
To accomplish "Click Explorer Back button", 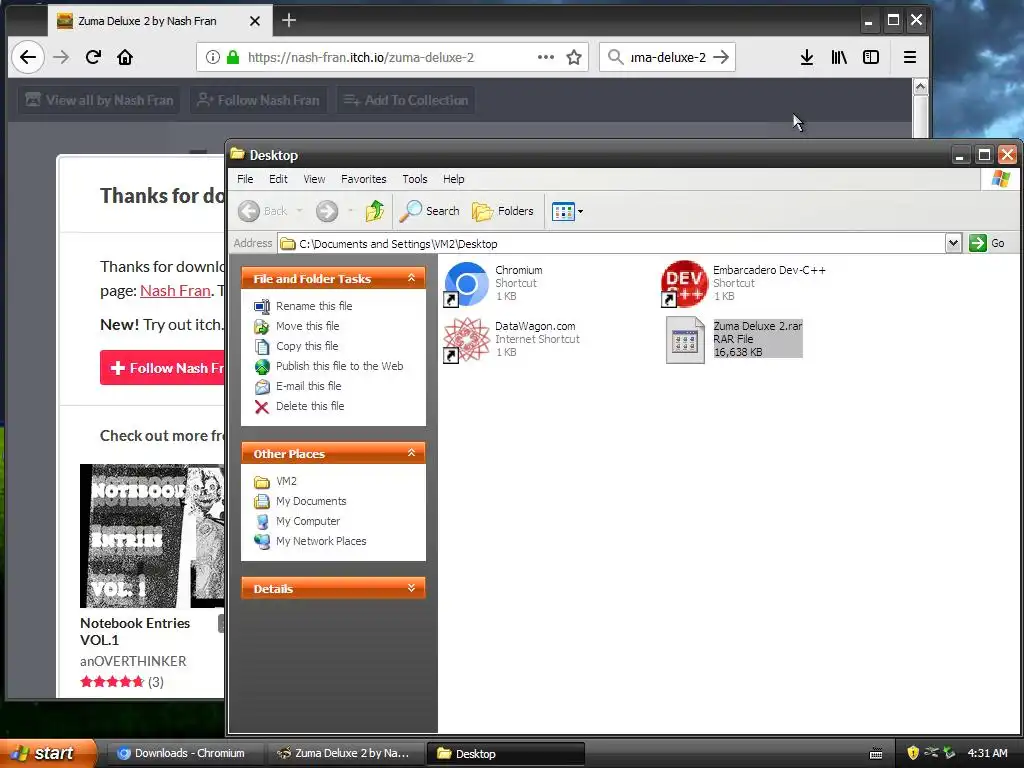I will click(263, 211).
